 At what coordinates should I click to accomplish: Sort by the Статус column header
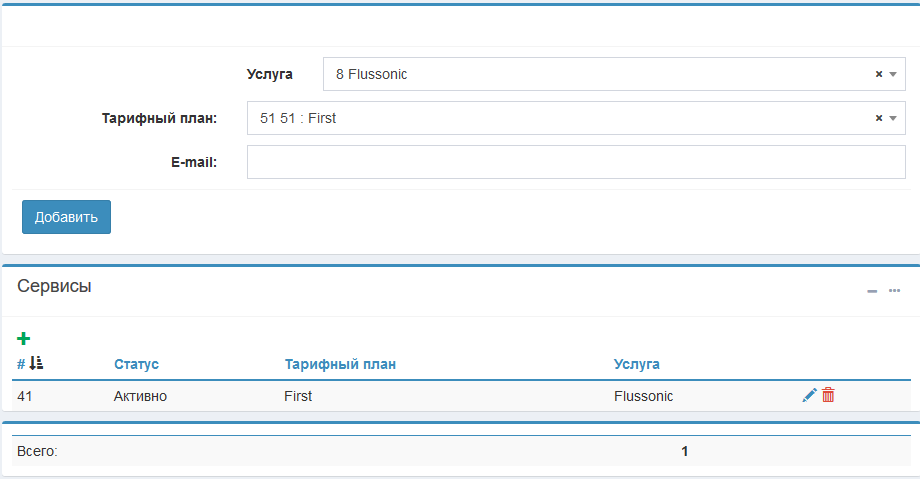[x=136, y=364]
